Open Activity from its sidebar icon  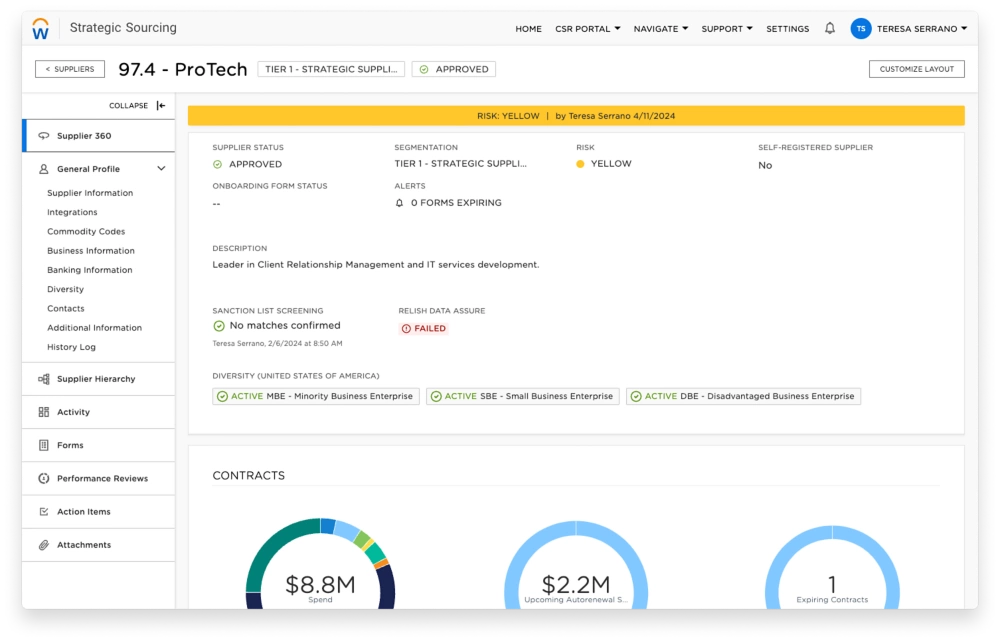[44, 412]
